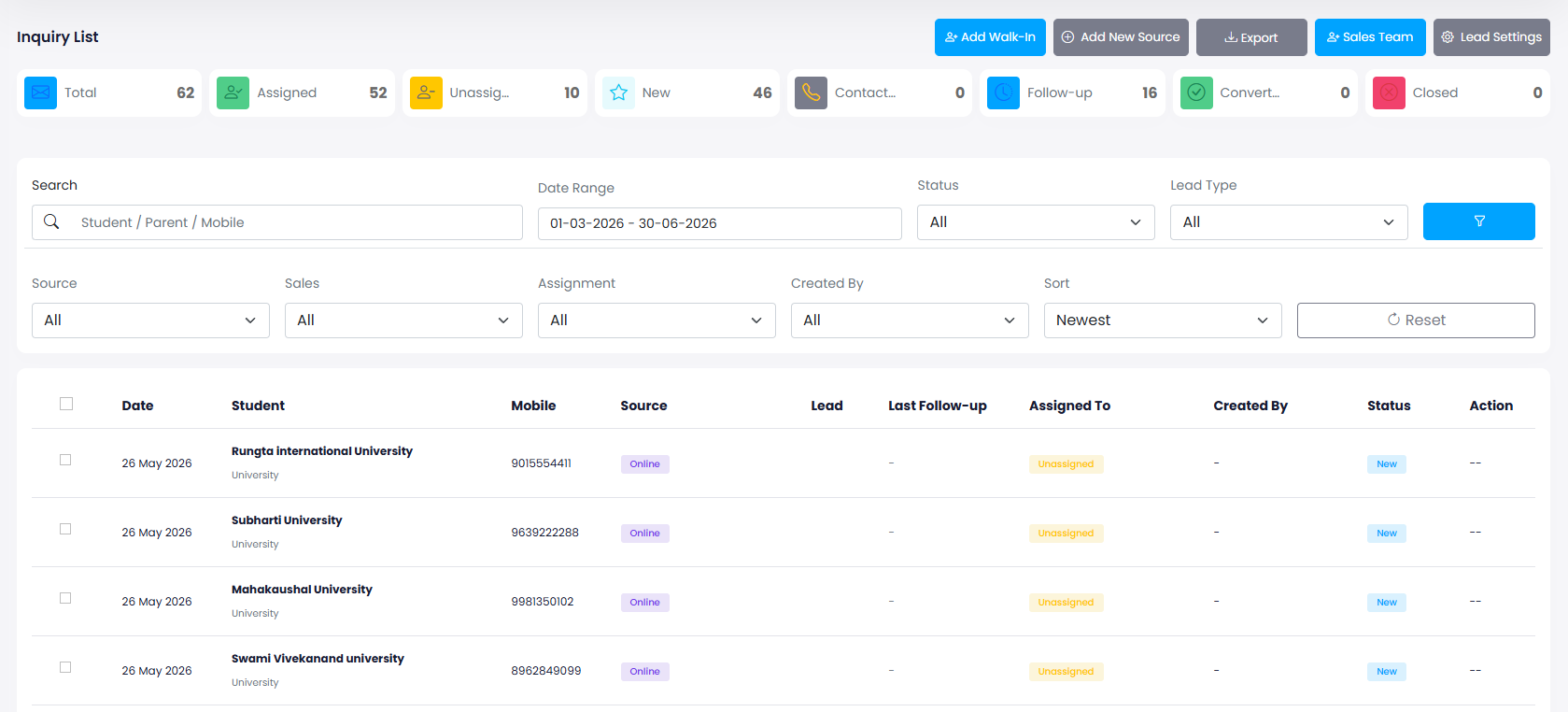Select the New 46 stat card

[x=687, y=93]
